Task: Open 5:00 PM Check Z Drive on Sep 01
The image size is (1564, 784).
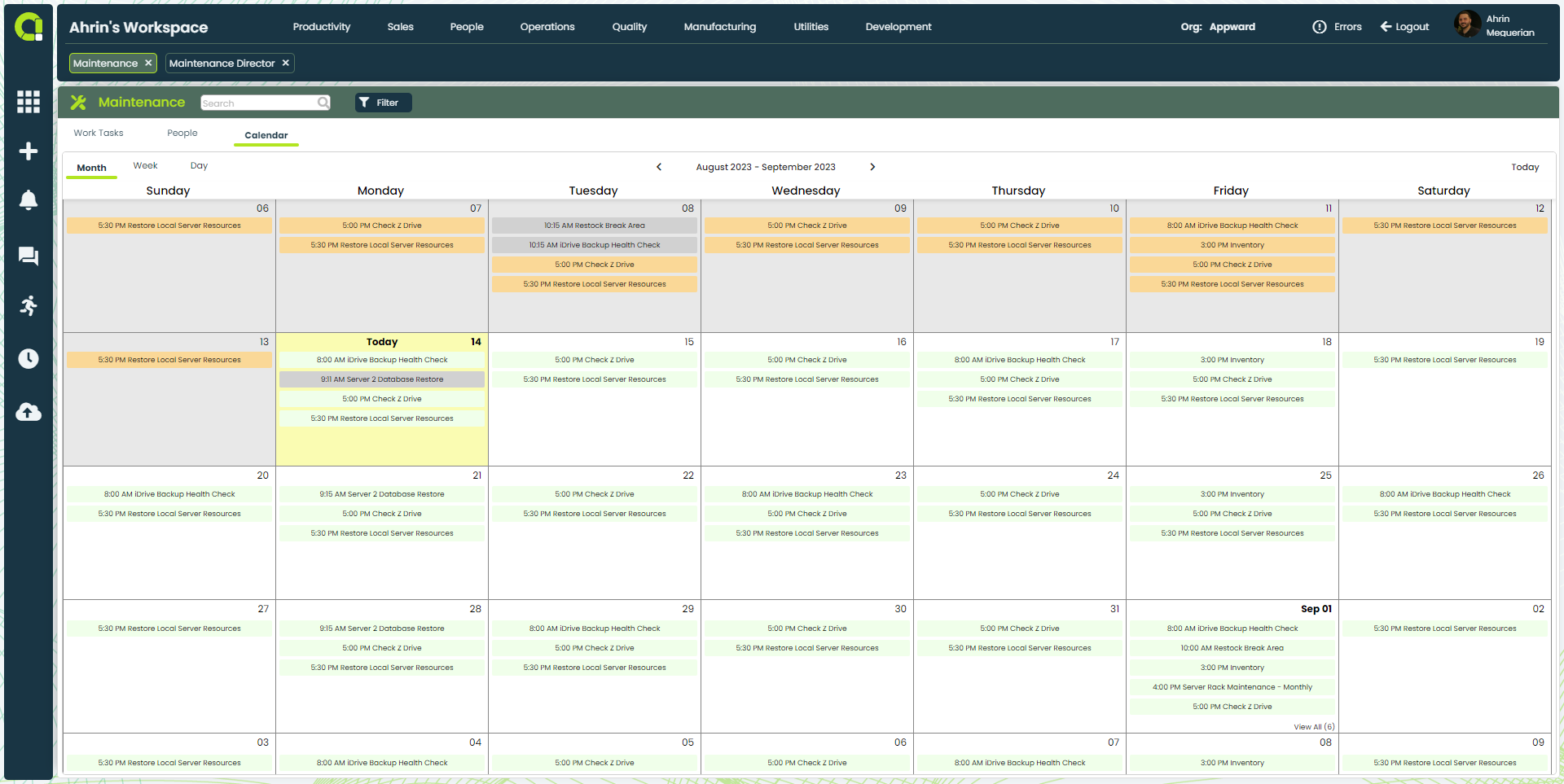Action: click(x=1232, y=707)
